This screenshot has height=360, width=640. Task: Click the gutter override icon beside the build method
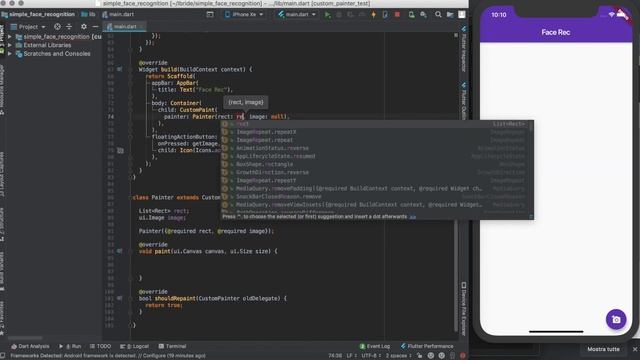pos(120,69)
